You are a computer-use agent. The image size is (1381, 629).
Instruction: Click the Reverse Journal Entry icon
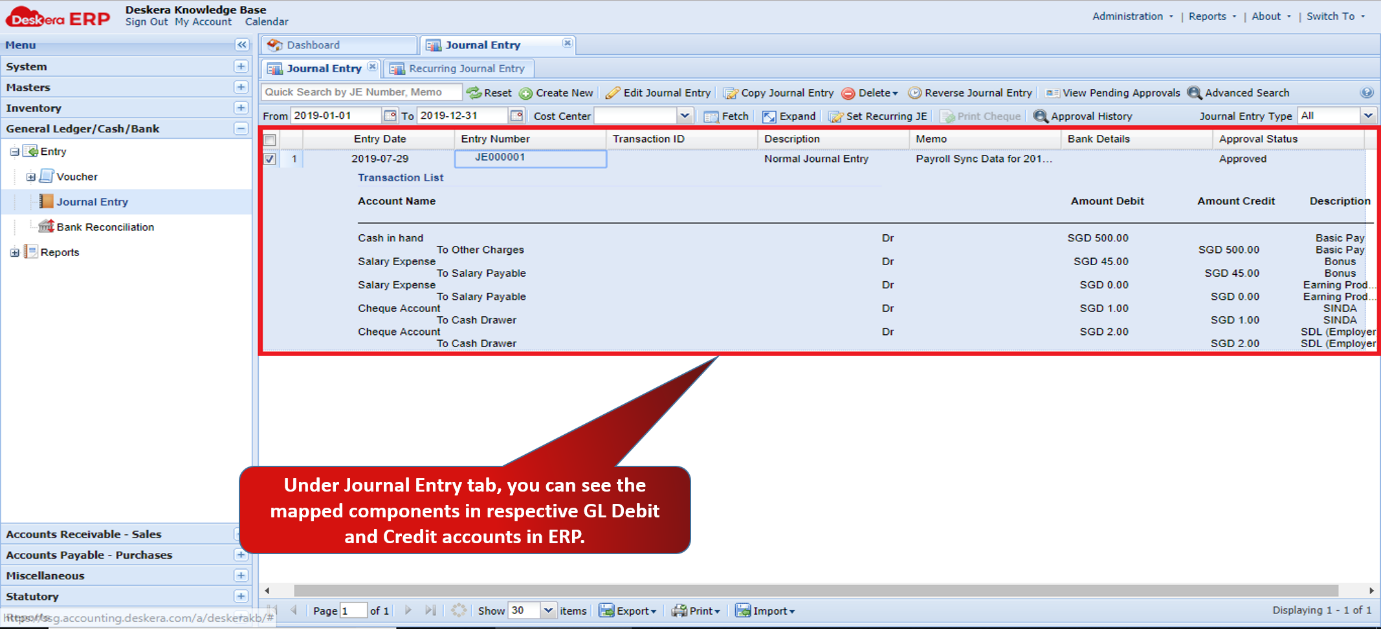coord(915,93)
